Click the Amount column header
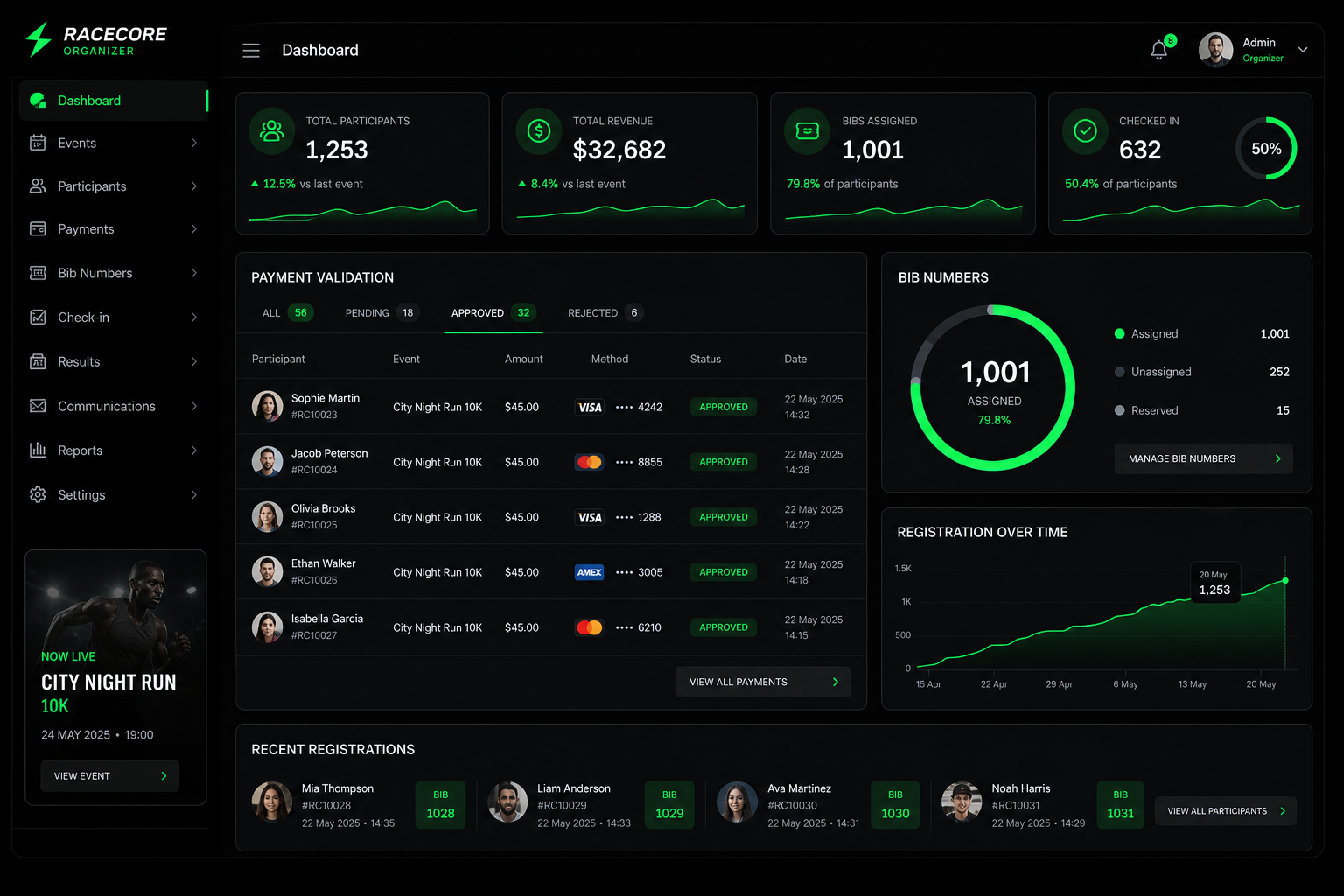This screenshot has width=1344, height=896. click(523, 359)
